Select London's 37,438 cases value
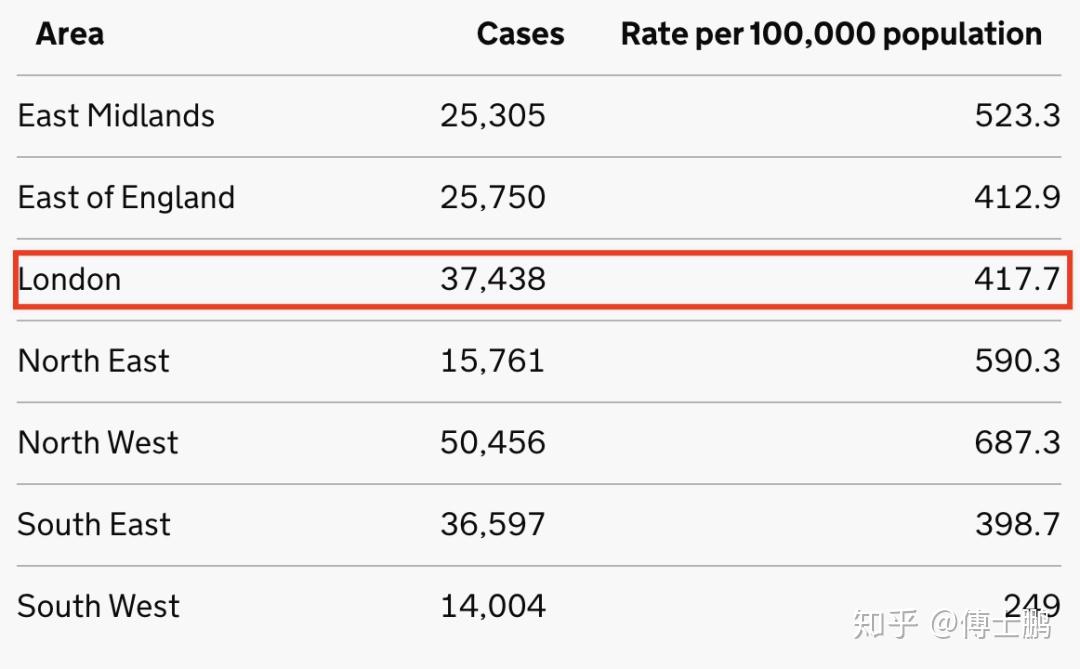This screenshot has height=669, width=1080. tap(493, 279)
